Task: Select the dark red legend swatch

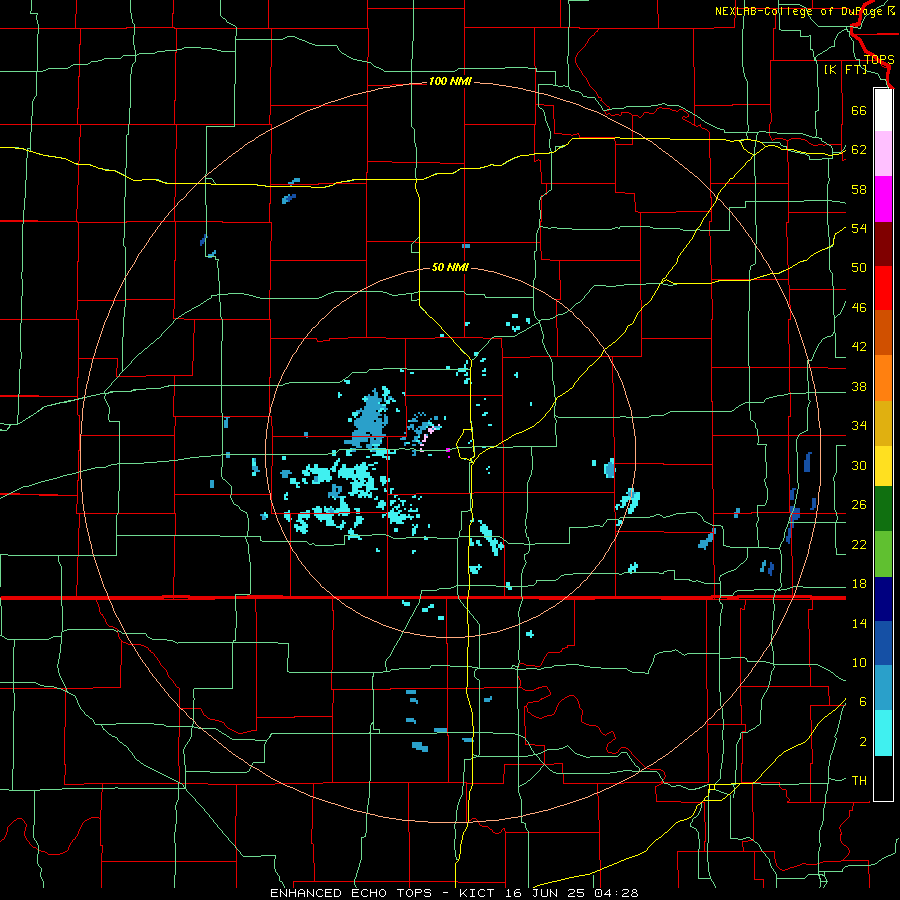Action: [x=883, y=244]
